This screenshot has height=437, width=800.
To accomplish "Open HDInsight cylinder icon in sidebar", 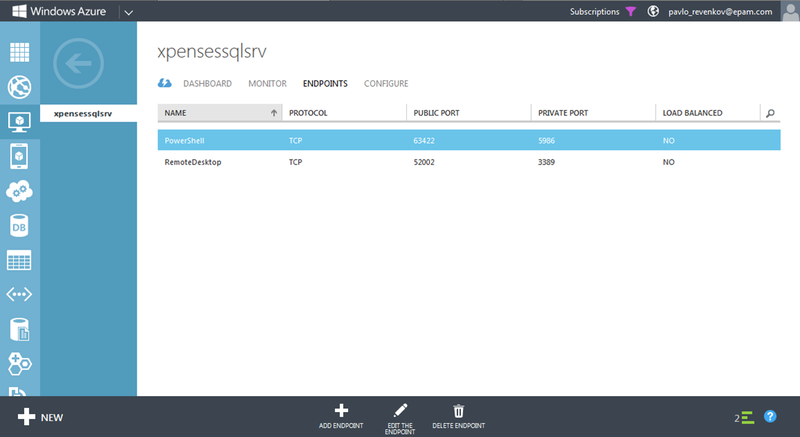I will [x=19, y=329].
